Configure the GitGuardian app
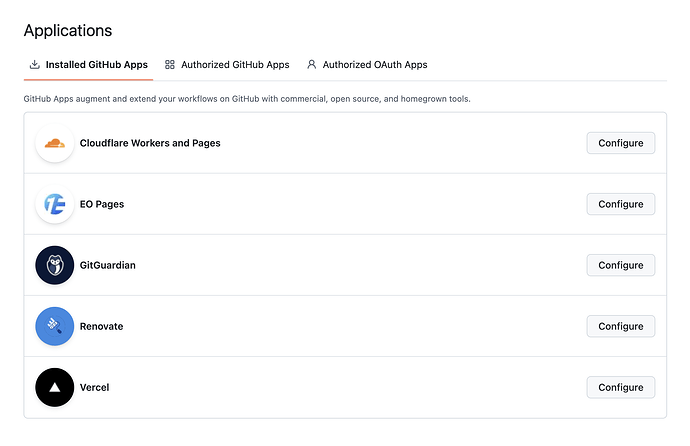The height and width of the screenshot is (446, 690). [x=620, y=265]
